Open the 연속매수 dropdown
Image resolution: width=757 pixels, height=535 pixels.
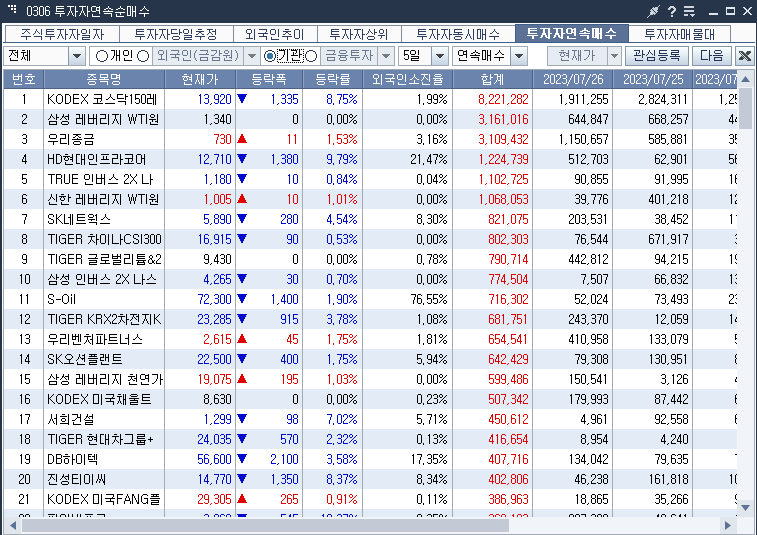(519, 56)
